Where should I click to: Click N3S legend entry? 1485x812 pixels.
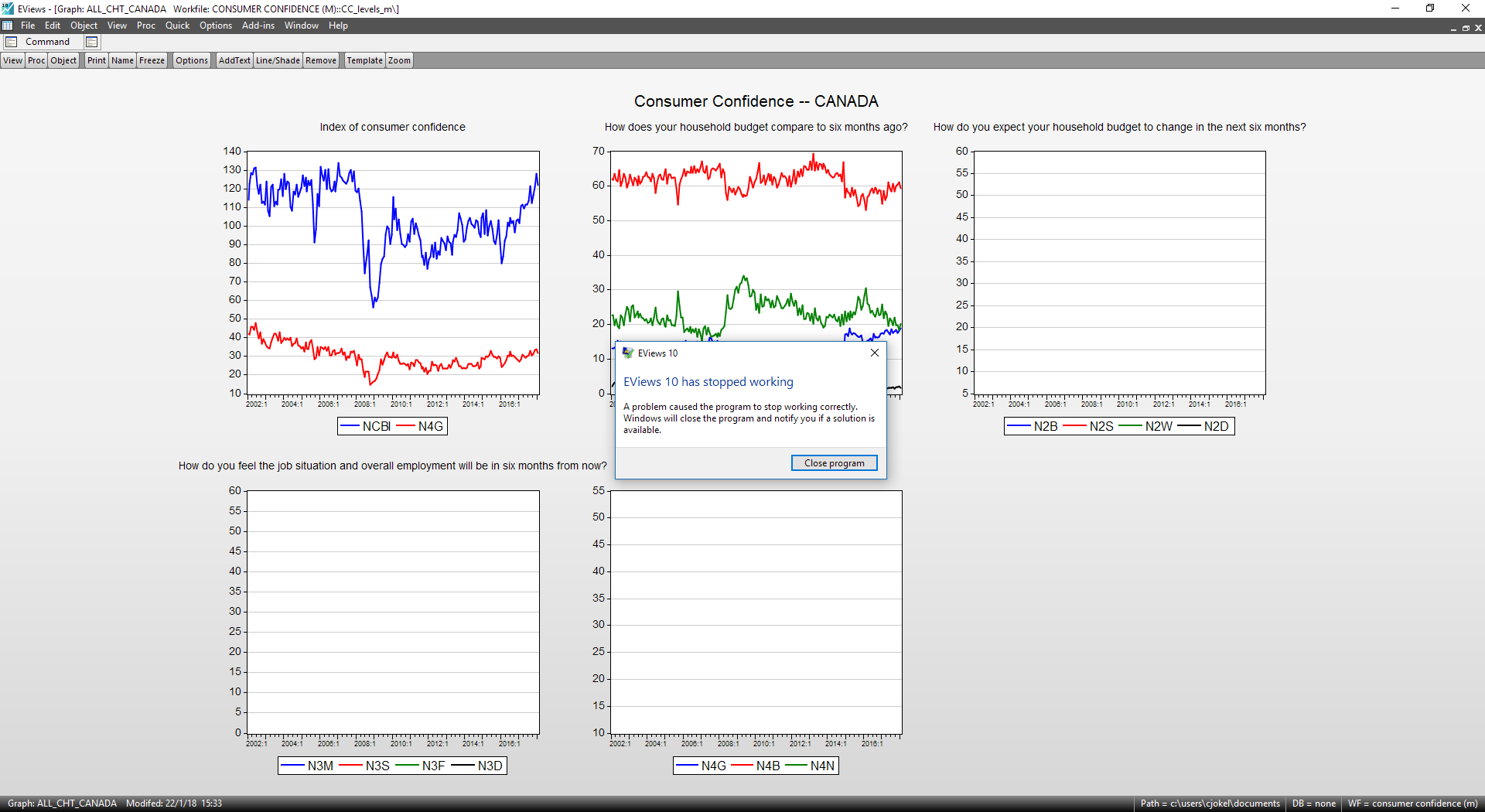[x=364, y=766]
